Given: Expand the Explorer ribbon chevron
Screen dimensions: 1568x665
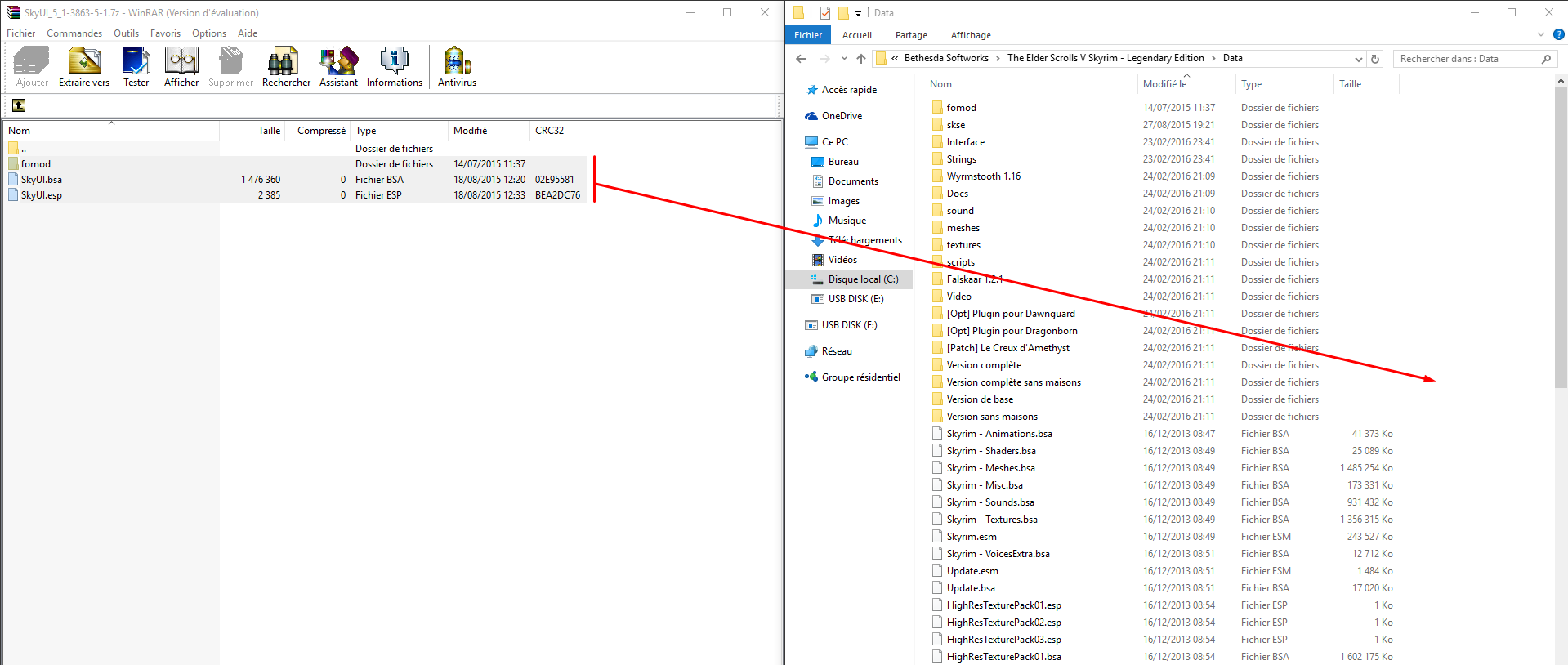Looking at the screenshot, I should pos(1541,35).
